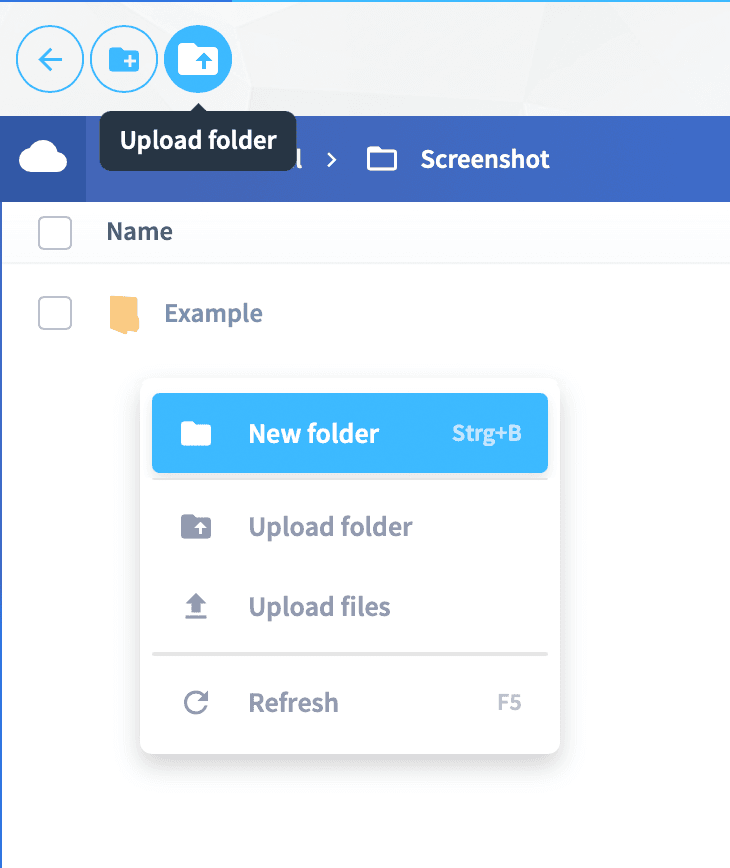Sort by the Name column header
Image resolution: width=730 pixels, height=868 pixels.
139,231
